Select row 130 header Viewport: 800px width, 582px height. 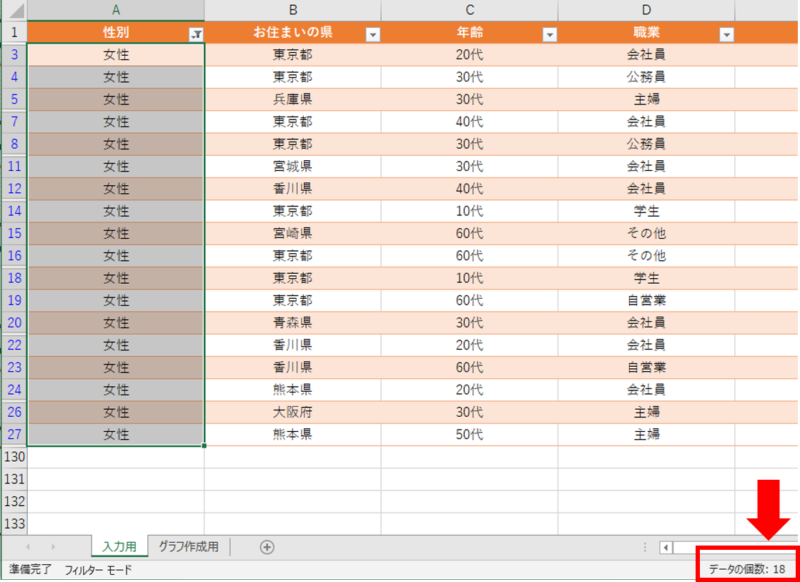pyautogui.click(x=14, y=457)
